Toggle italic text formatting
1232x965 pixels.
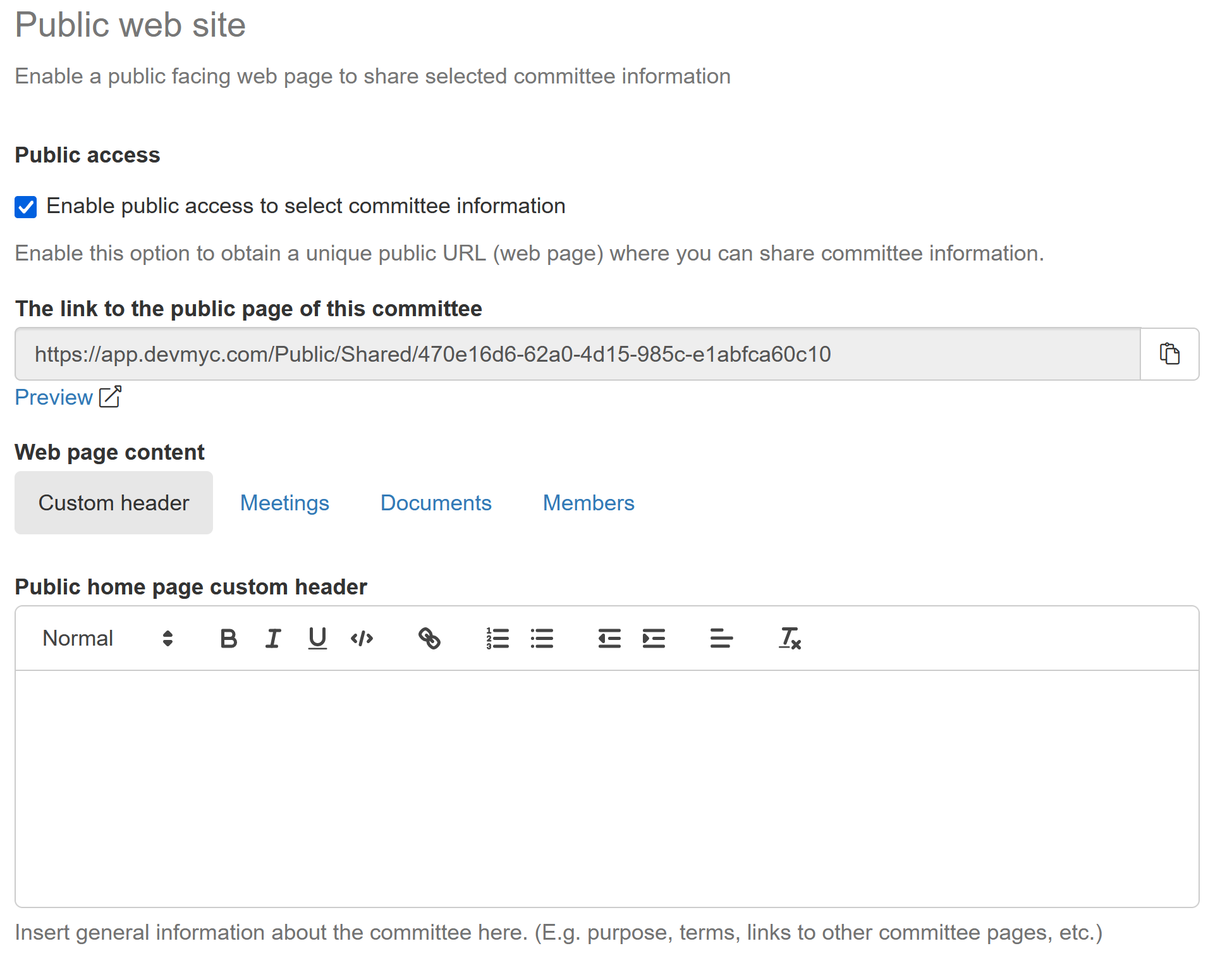(x=272, y=639)
